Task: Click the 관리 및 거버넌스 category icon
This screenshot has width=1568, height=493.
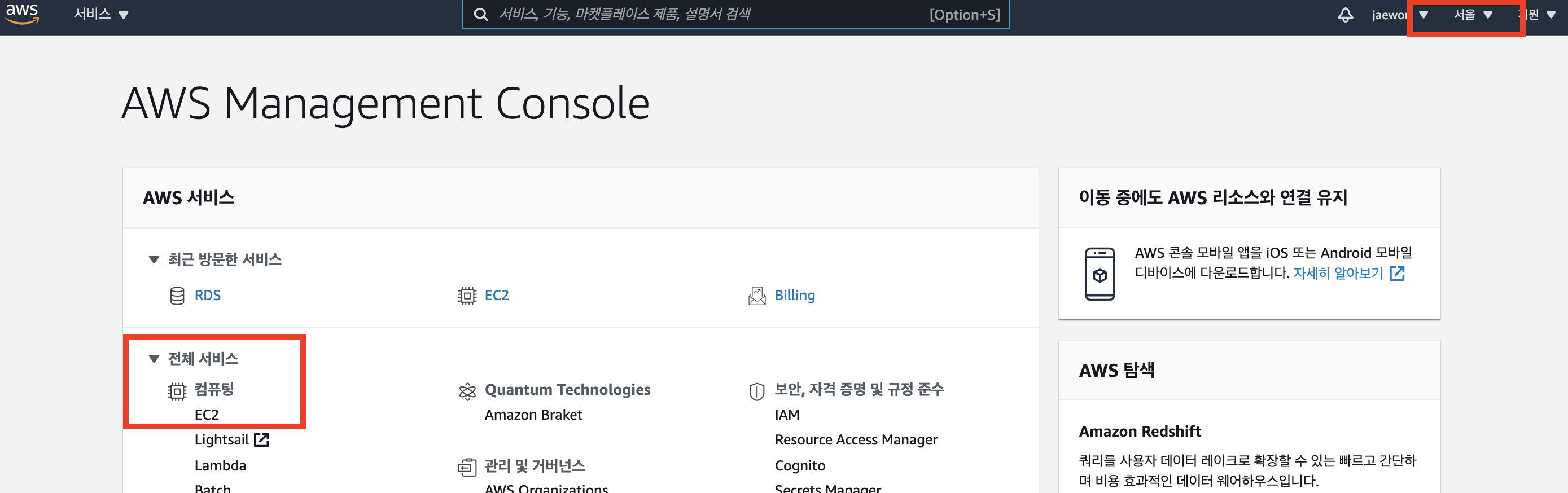Action: (x=467, y=468)
